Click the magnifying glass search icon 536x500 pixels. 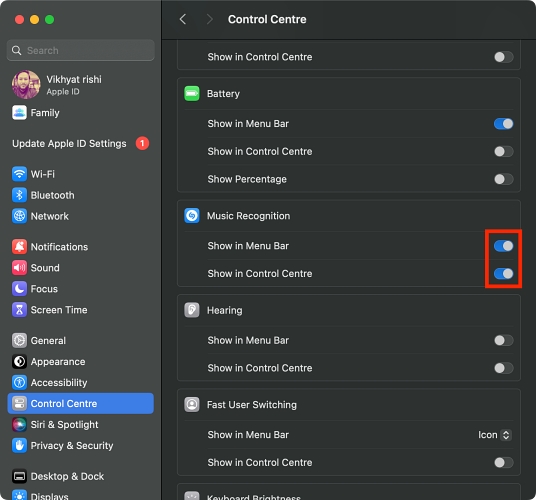pos(16,51)
